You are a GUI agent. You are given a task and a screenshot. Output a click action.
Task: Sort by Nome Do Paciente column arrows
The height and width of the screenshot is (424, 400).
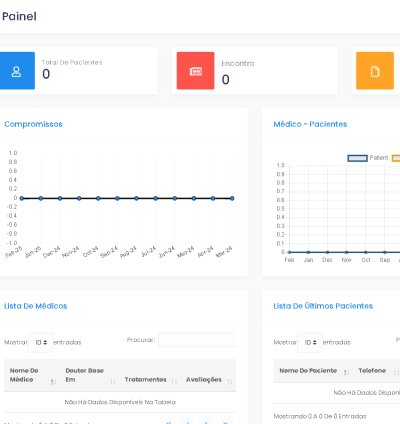click(x=346, y=373)
